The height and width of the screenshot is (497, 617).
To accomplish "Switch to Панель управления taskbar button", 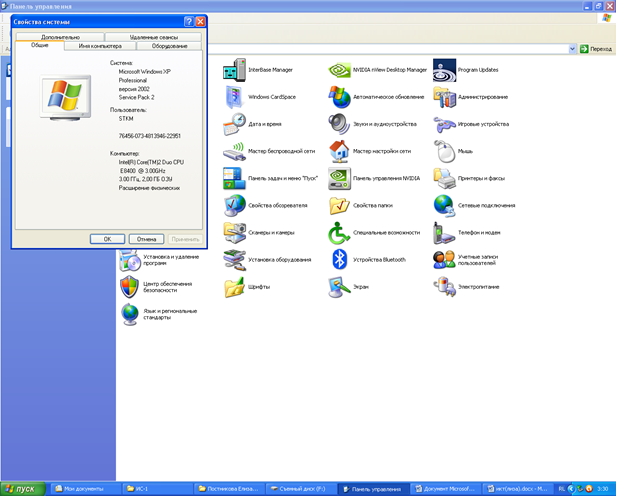I will (373, 489).
